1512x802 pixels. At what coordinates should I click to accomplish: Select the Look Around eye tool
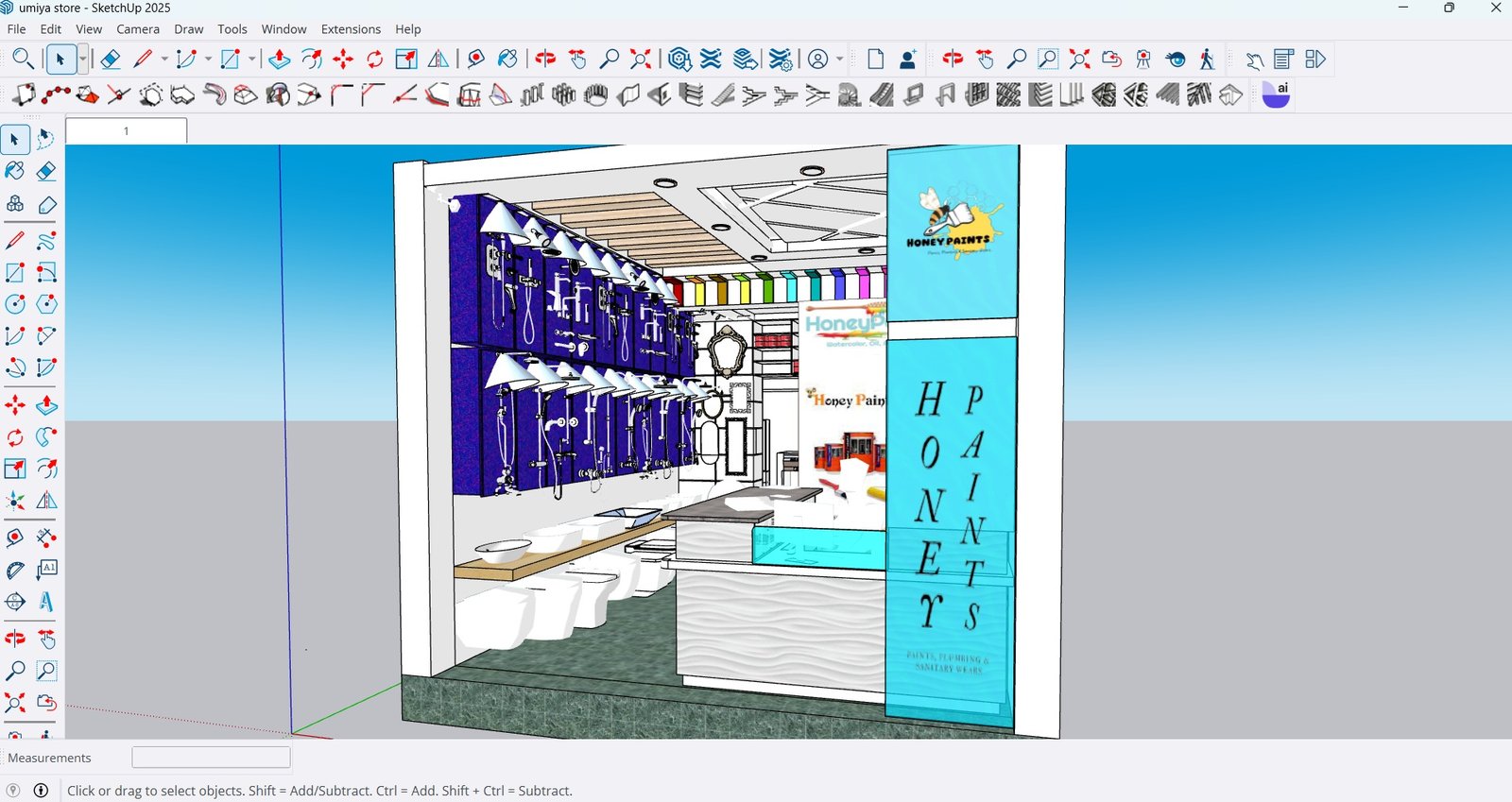[x=1176, y=60]
